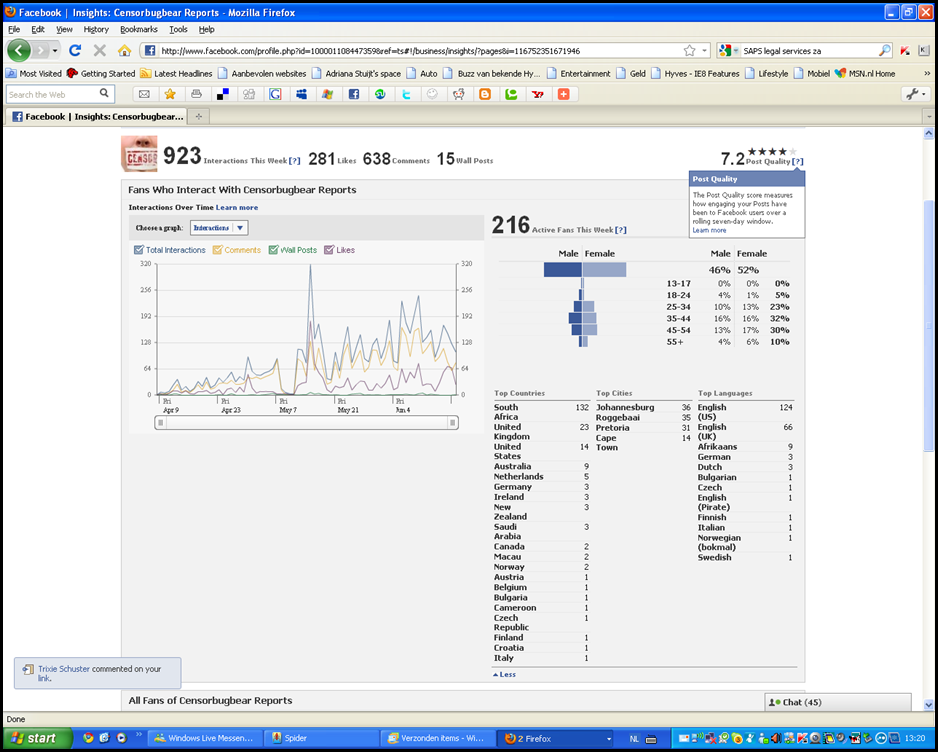Open the Chat (45) bar
The height and width of the screenshot is (752, 938).
coord(838,702)
